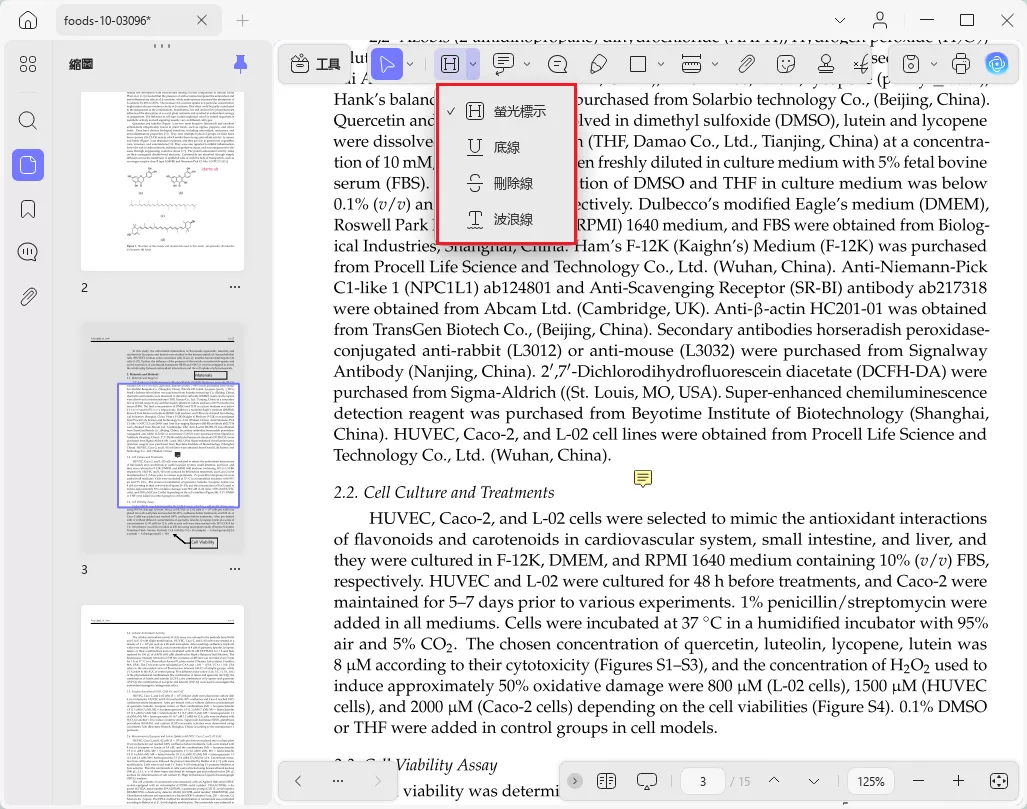The height and width of the screenshot is (809, 1027).
Task: Click the print icon
Action: pos(960,64)
